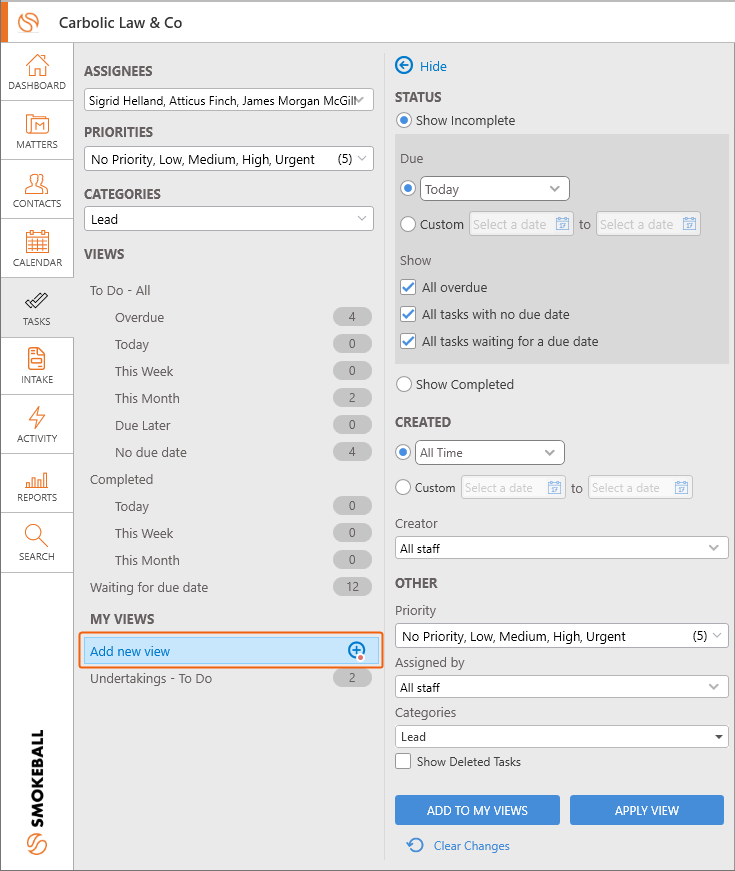Select the Show Completed radio button
Screen dimensions: 735x871
tap(404, 384)
